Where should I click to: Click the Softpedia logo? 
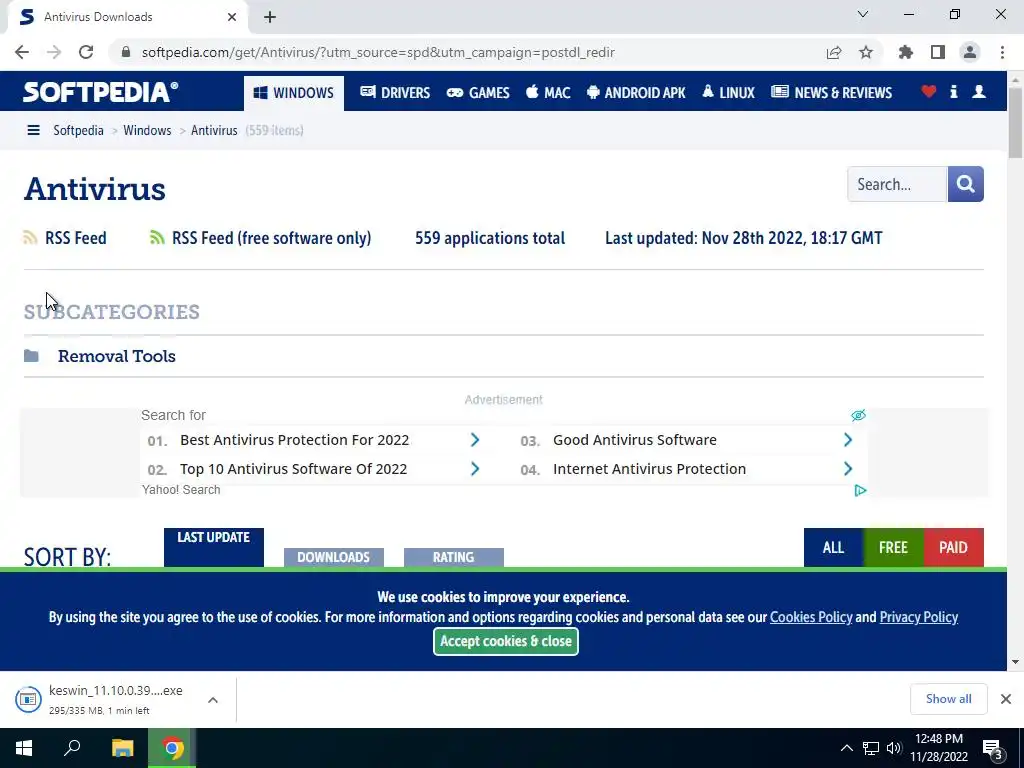101,92
